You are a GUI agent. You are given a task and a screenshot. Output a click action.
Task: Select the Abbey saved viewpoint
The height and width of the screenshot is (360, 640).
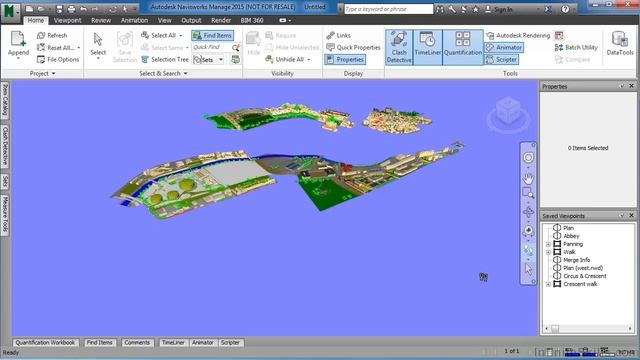click(571, 236)
